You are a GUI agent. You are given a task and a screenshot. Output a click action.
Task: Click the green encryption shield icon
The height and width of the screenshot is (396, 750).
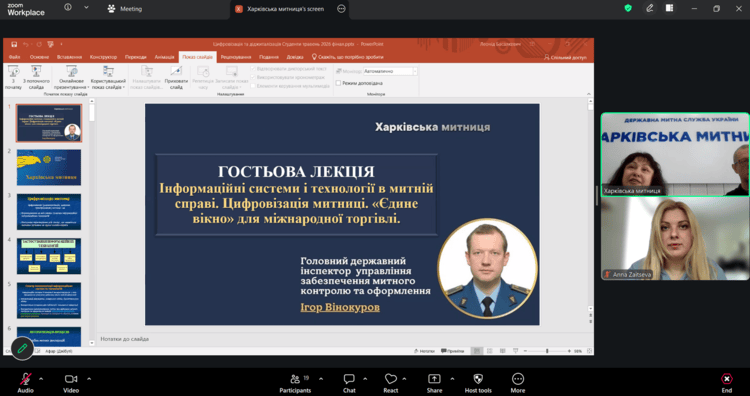(628, 8)
